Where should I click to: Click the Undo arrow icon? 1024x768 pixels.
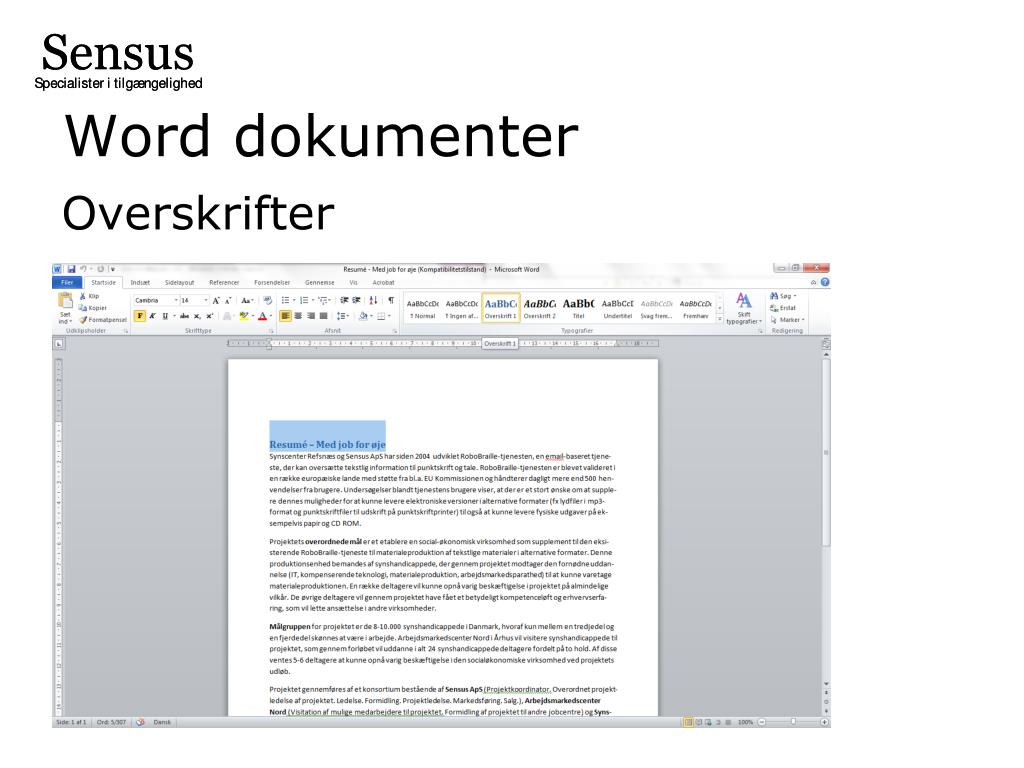click(x=84, y=269)
